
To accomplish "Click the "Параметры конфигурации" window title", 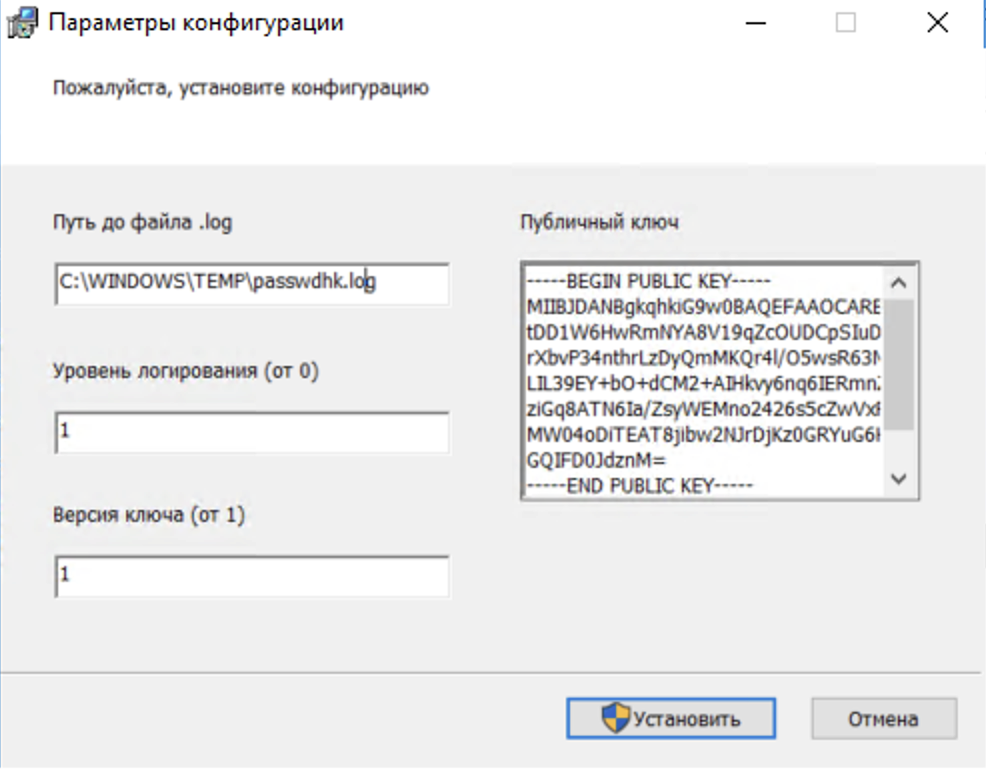I will [x=196, y=23].
